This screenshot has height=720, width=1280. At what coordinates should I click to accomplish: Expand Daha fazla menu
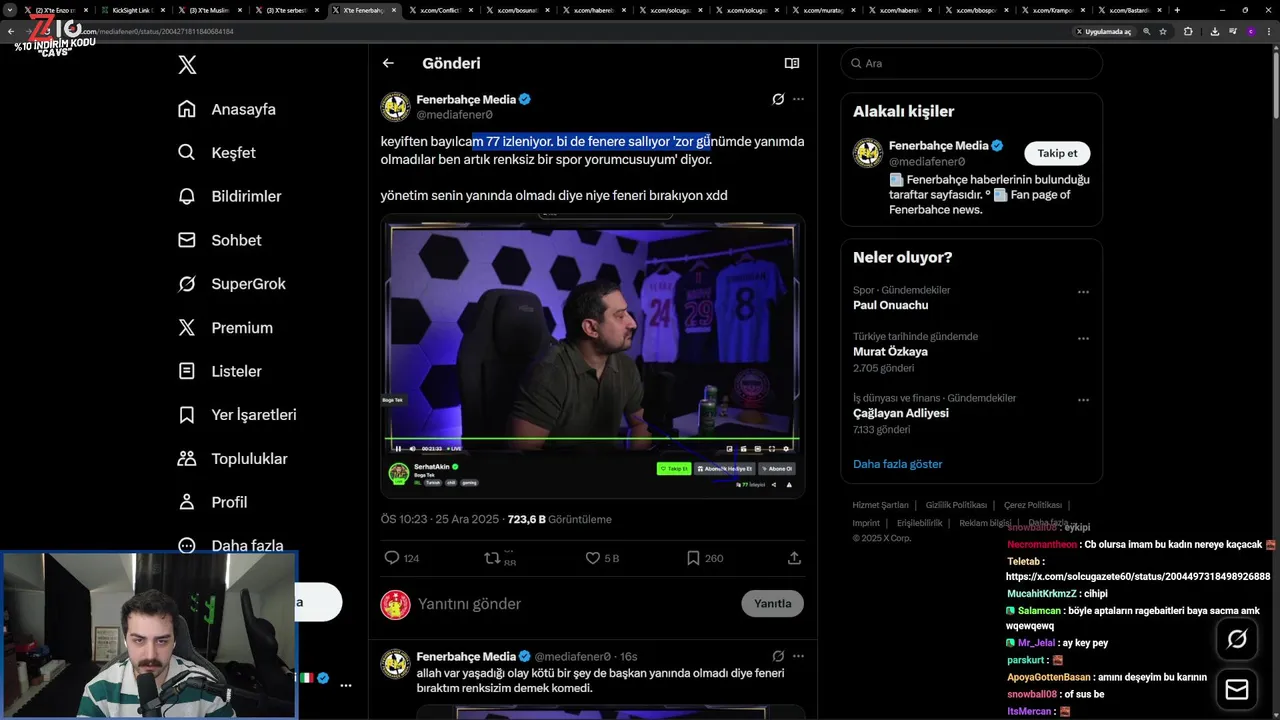pos(230,546)
